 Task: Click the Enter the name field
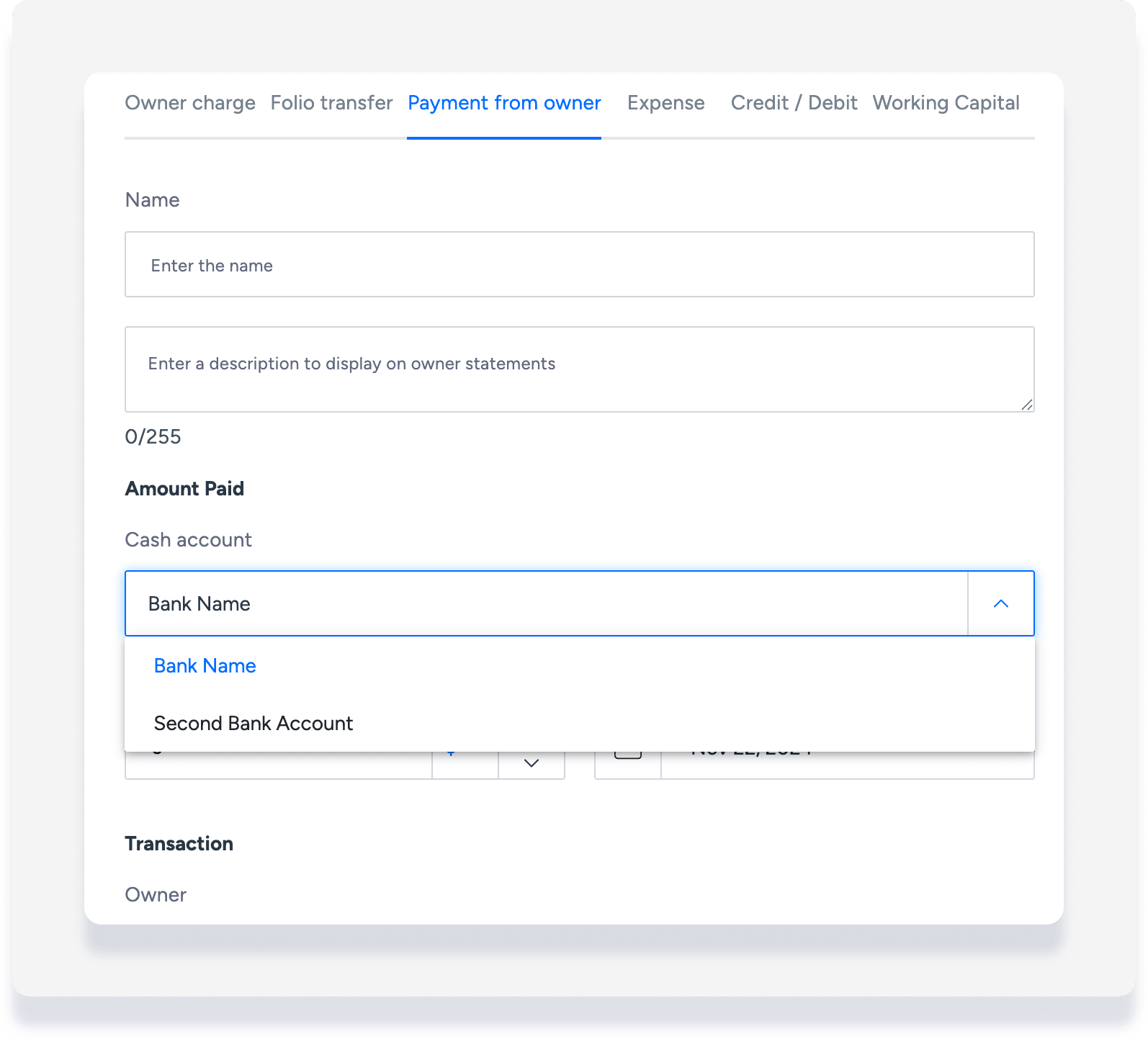579,265
